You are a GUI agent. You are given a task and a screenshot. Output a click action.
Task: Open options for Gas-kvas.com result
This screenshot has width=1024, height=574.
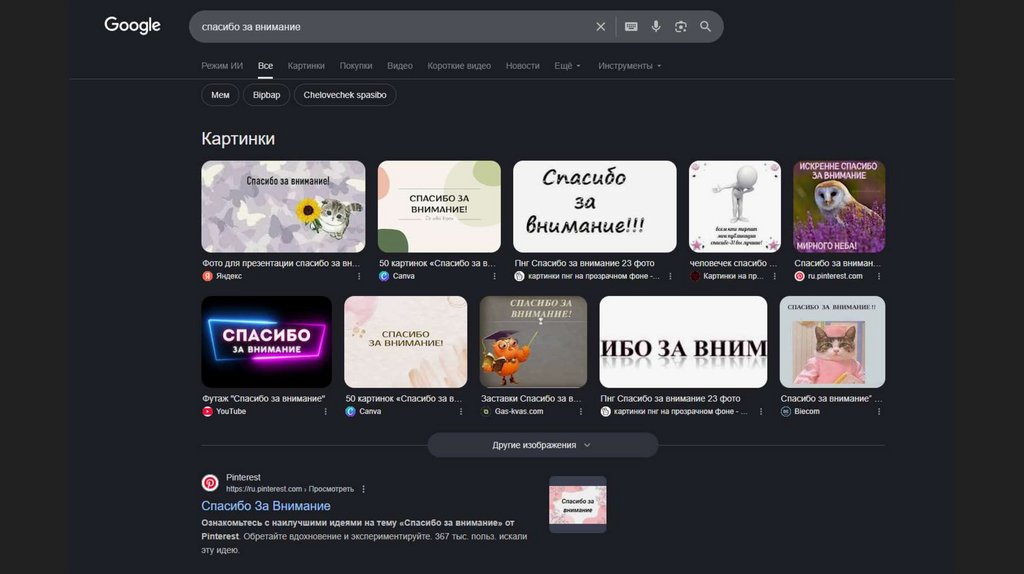581,411
